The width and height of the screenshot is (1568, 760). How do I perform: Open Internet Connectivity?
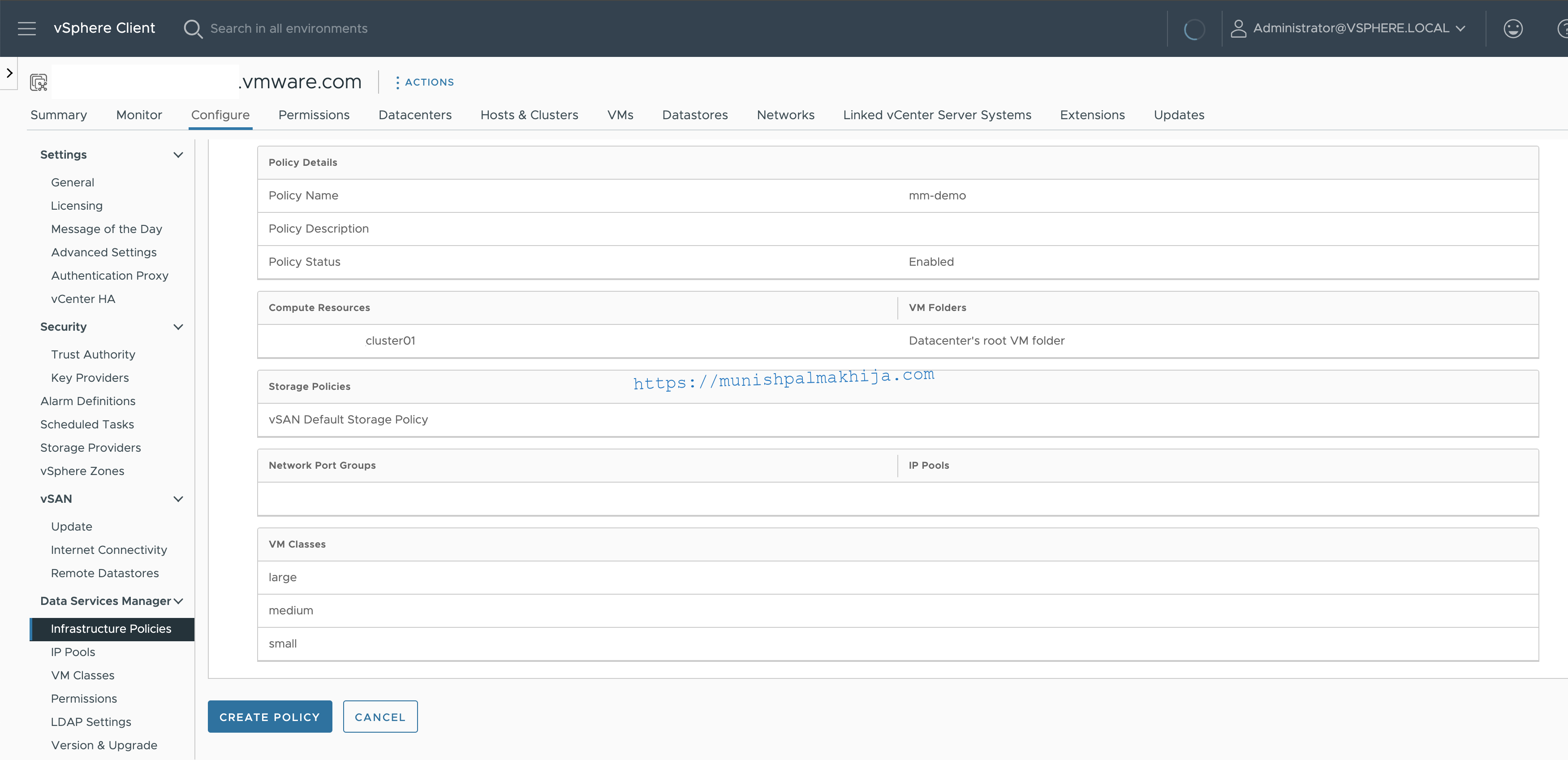[x=109, y=550]
